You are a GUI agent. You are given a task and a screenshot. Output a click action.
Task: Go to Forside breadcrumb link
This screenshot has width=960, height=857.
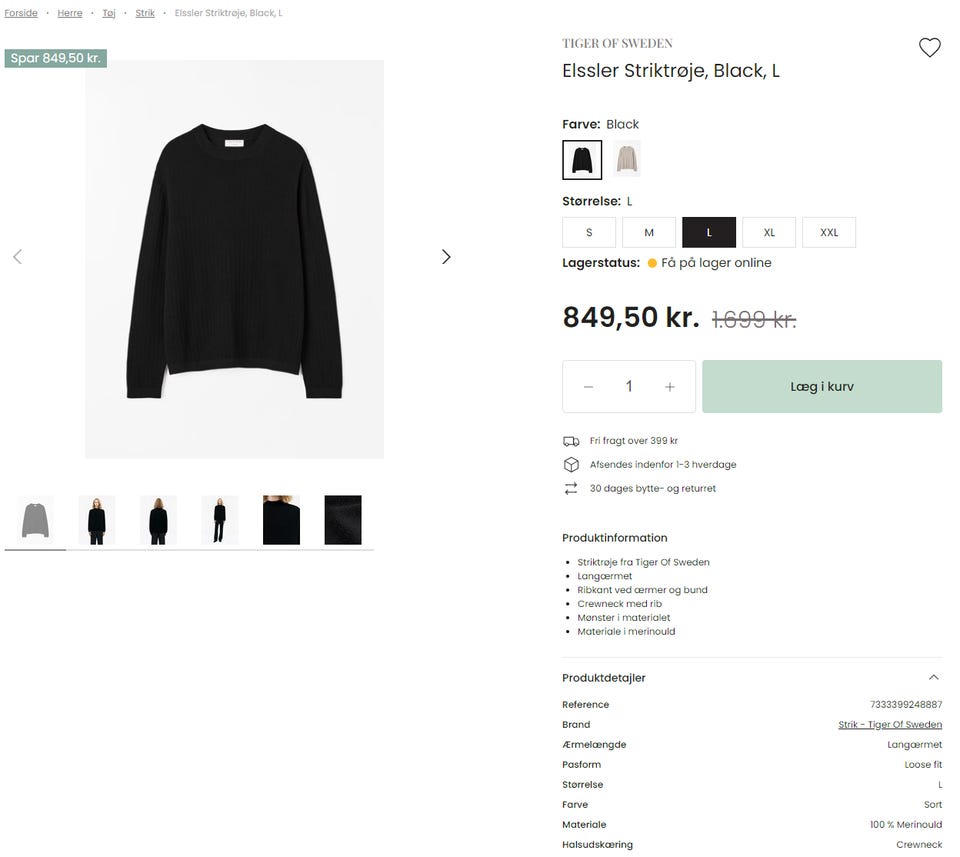pos(21,13)
